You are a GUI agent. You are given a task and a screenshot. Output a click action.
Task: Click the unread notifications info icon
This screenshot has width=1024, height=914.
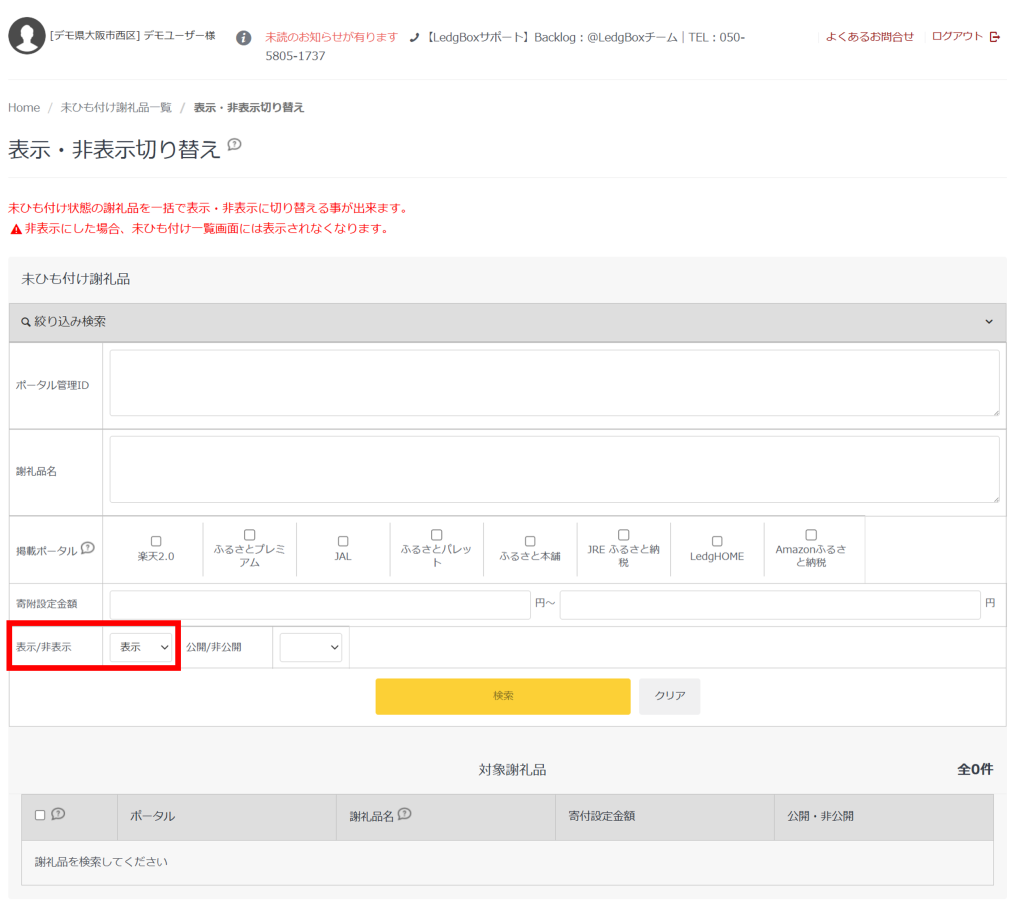[243, 38]
